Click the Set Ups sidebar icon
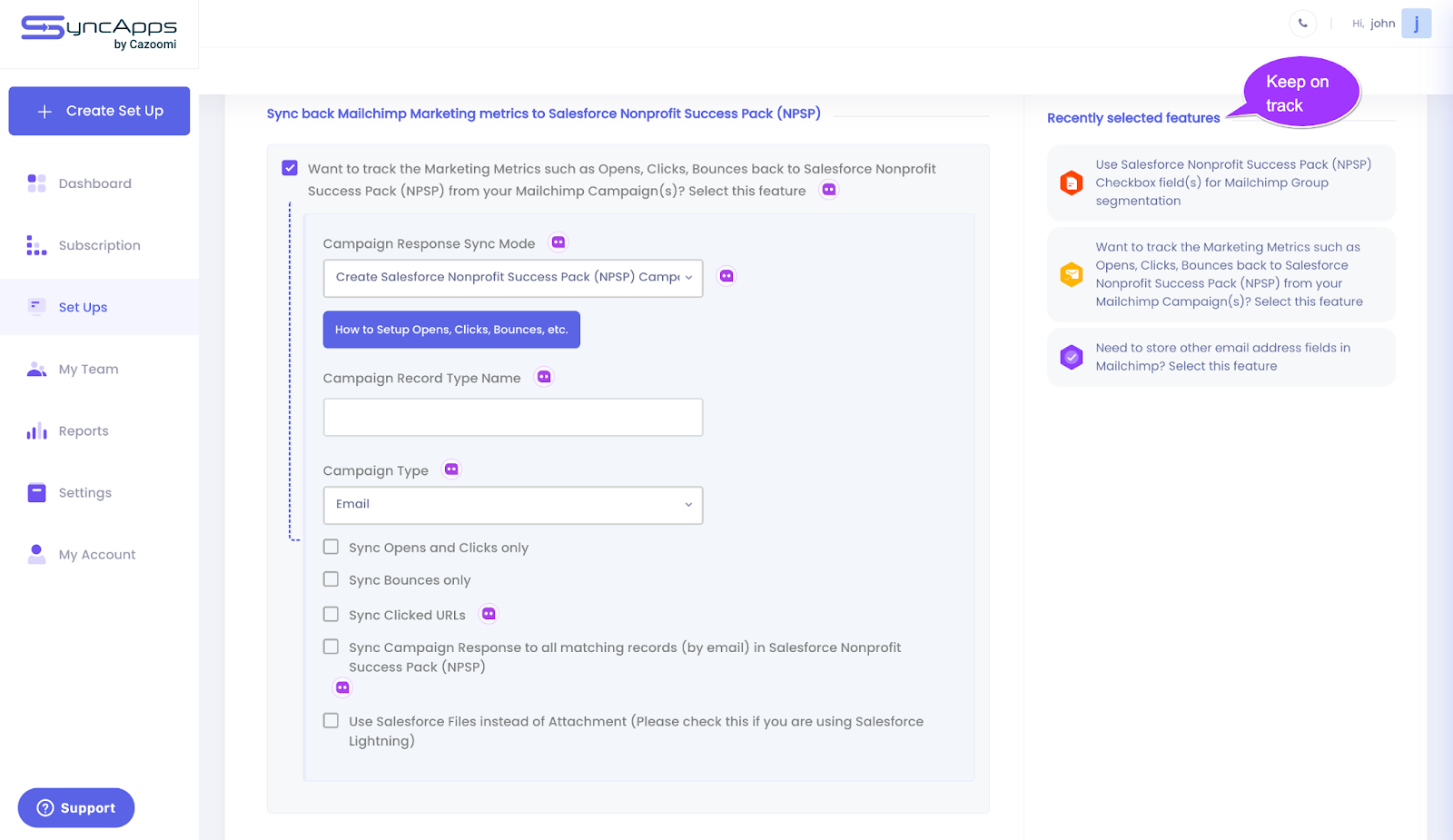 (x=36, y=307)
